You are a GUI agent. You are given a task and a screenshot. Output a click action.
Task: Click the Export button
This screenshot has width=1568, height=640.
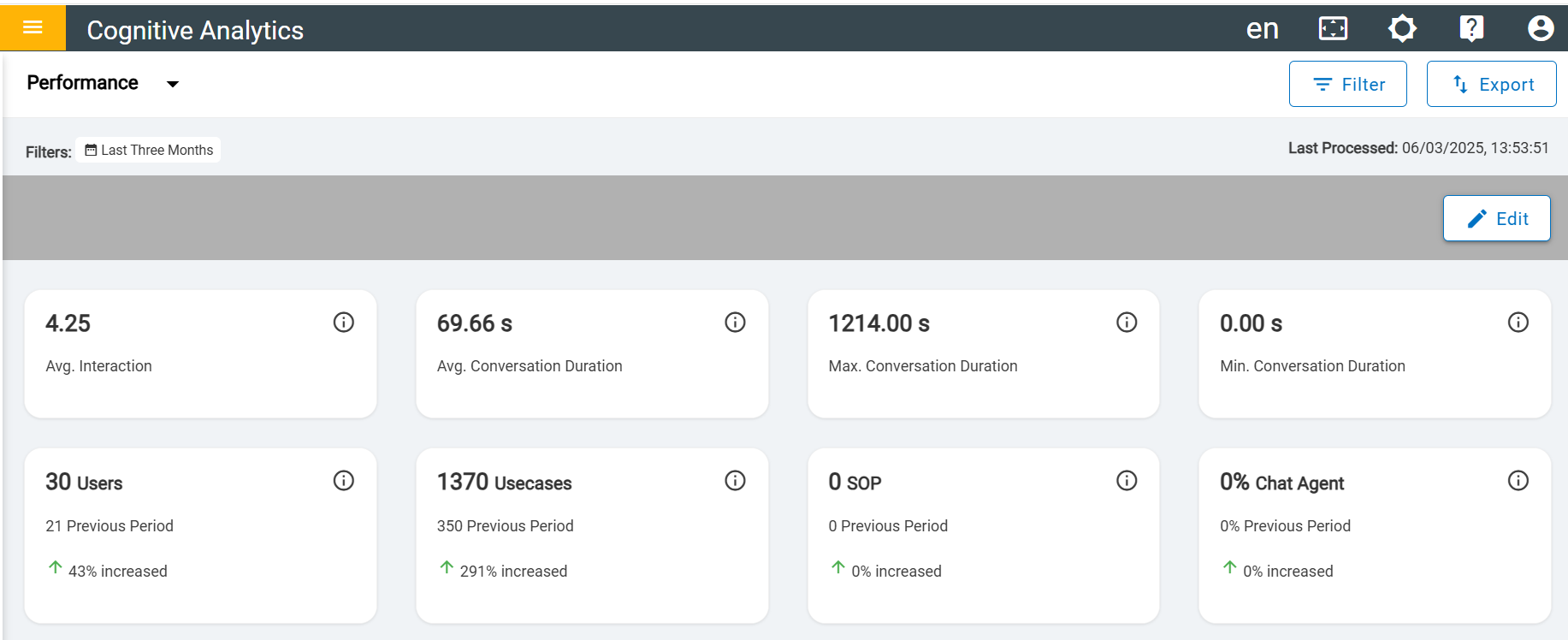[x=1491, y=84]
